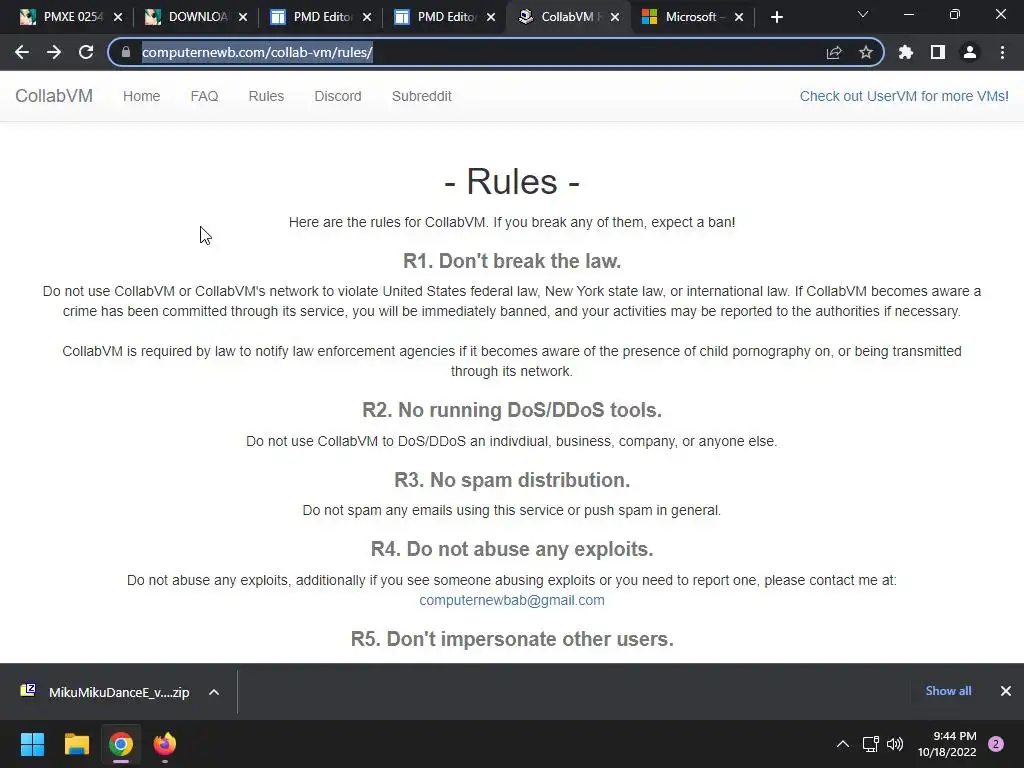Close the DOWNLOAD tab
Viewport: 1024px width, 768px height.
click(243, 17)
